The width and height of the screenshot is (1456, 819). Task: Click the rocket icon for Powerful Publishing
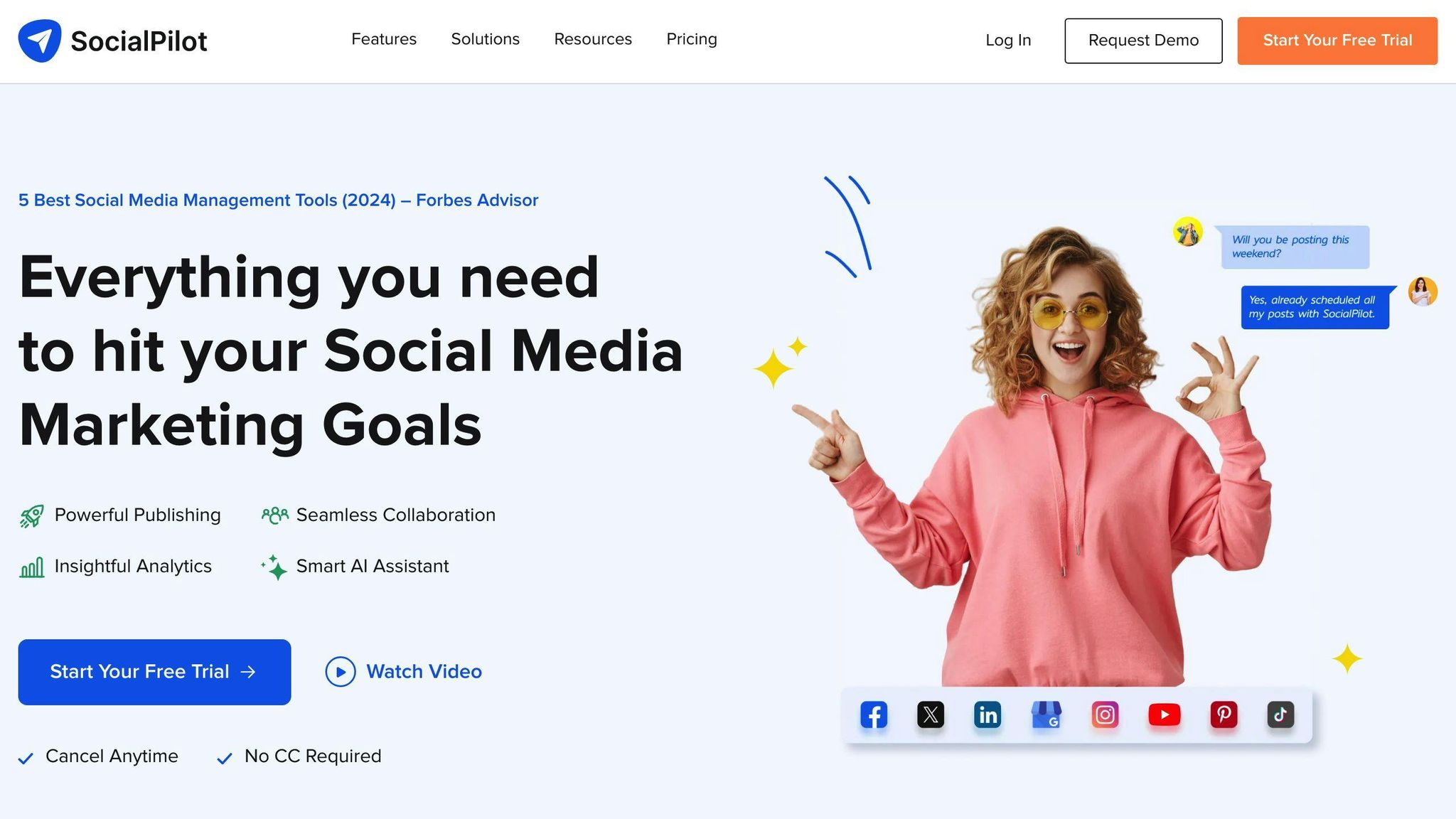click(x=31, y=516)
